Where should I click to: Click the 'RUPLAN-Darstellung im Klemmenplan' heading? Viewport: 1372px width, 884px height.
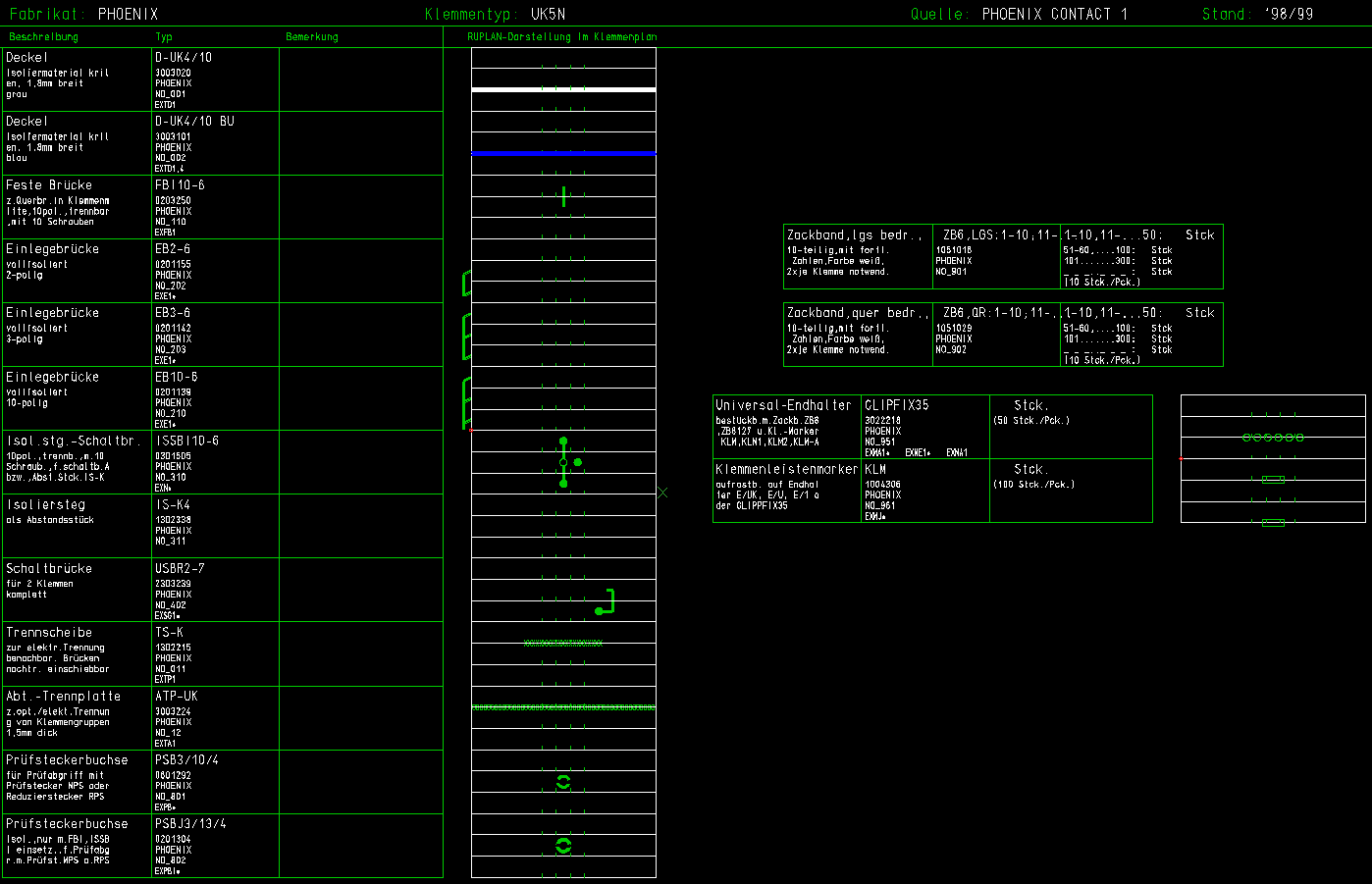point(562,37)
